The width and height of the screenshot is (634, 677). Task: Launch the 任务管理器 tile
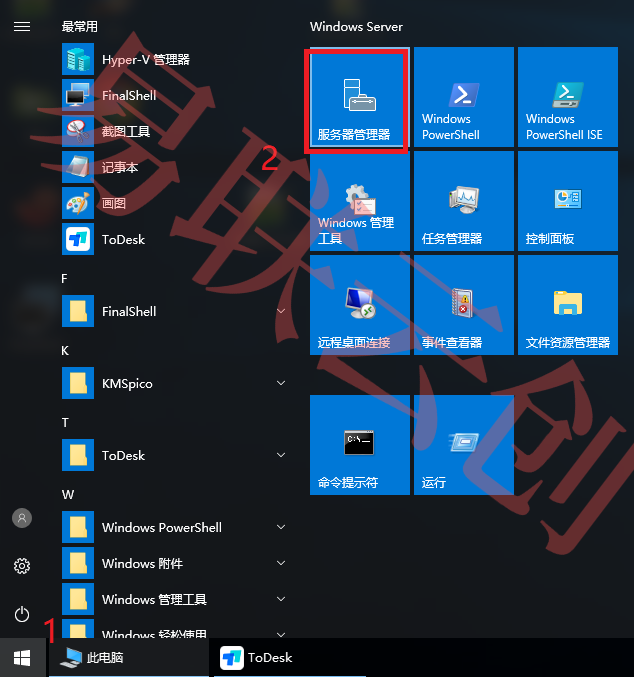(x=463, y=201)
